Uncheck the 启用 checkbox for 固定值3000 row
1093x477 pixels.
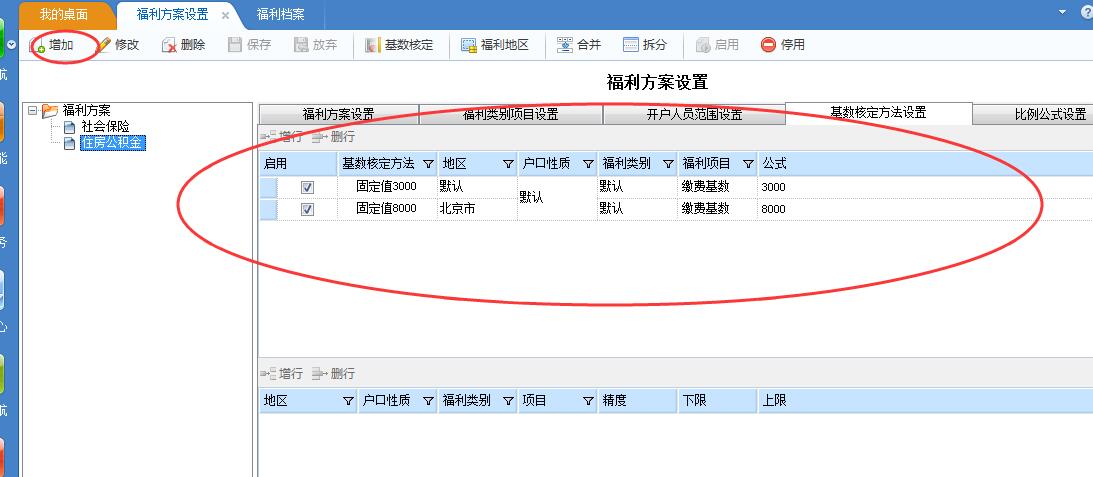coord(308,187)
